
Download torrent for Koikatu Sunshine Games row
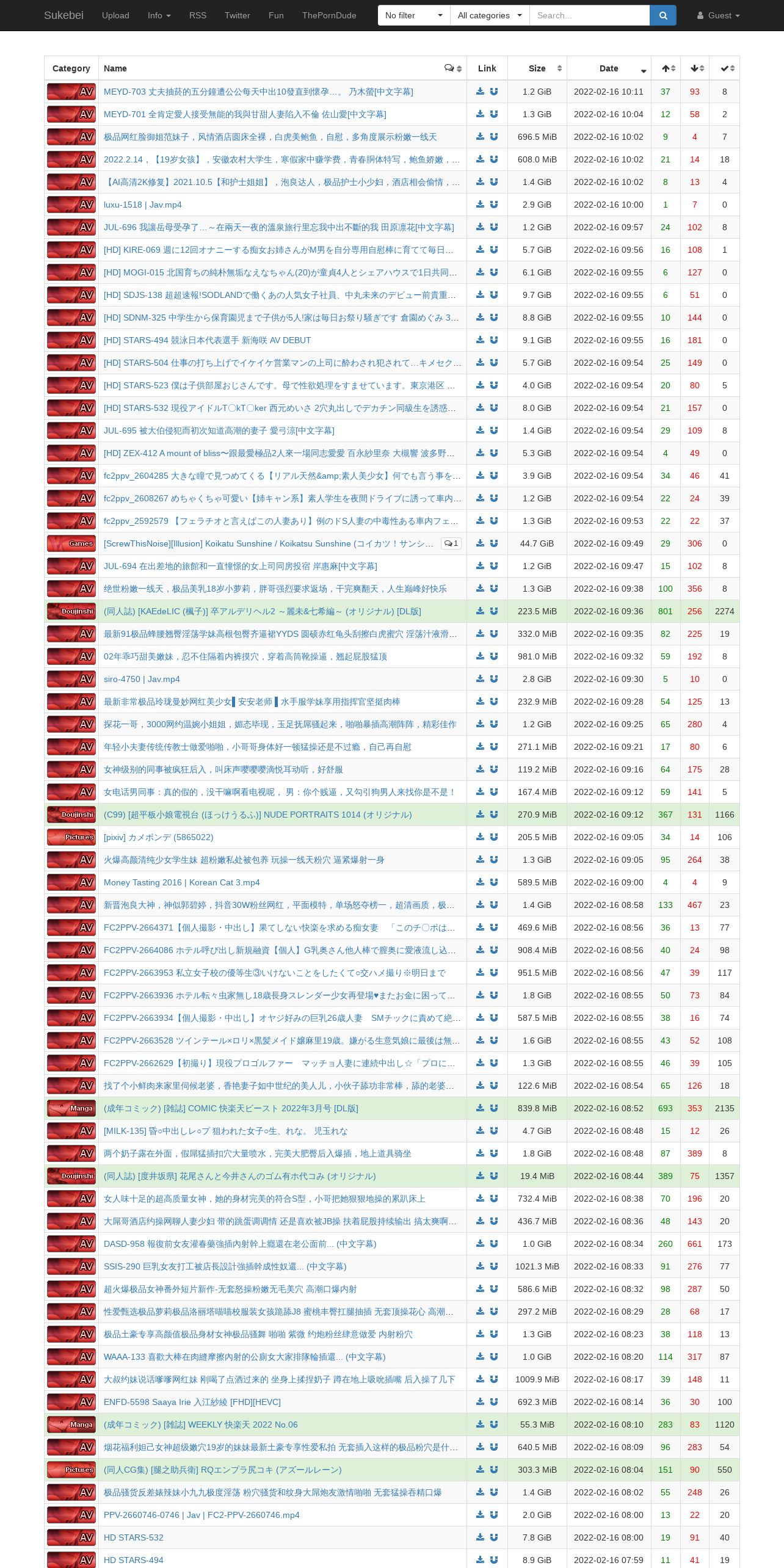coord(480,543)
